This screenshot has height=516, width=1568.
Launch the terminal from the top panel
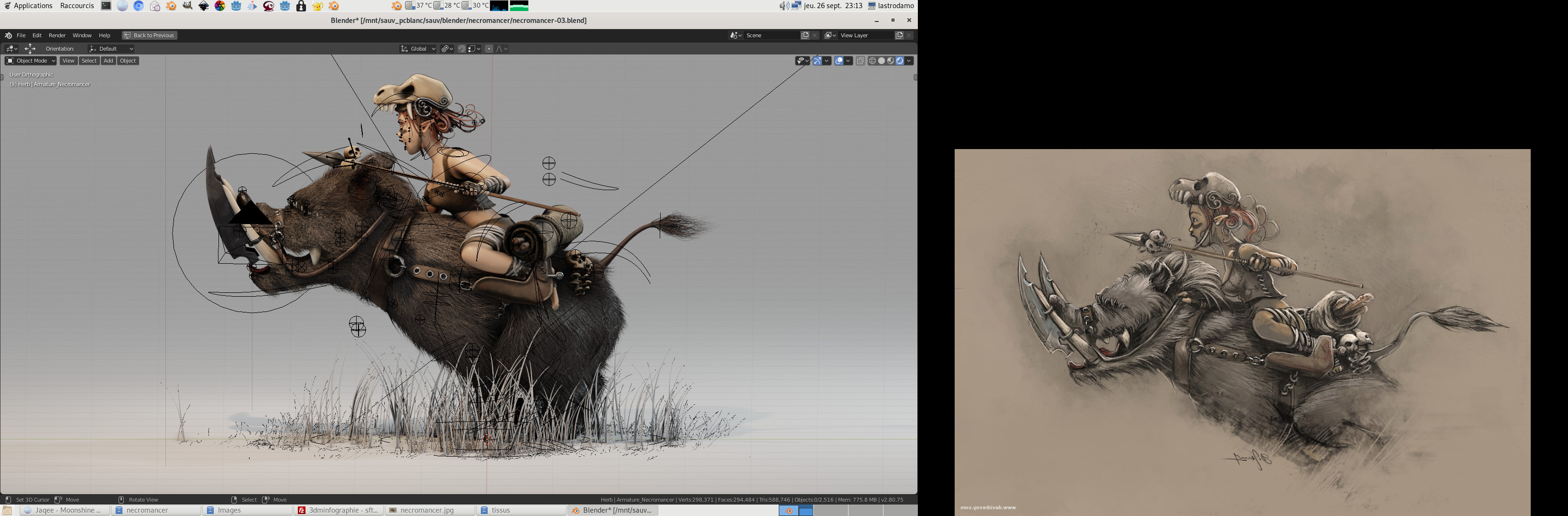106,5
